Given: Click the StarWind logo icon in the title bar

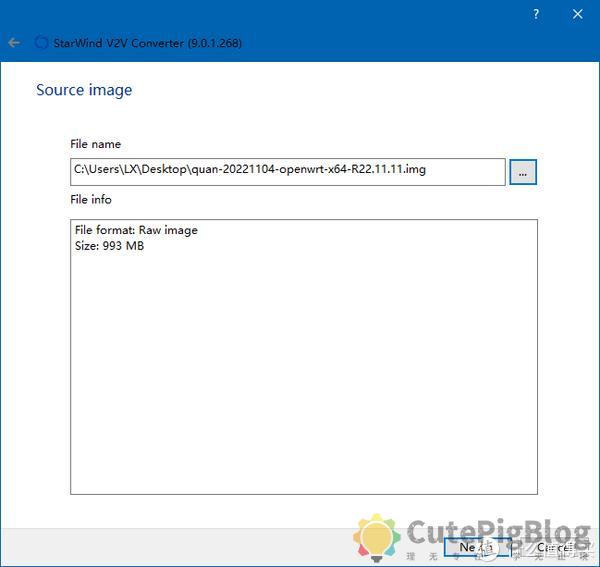Looking at the screenshot, I should click(x=41, y=42).
